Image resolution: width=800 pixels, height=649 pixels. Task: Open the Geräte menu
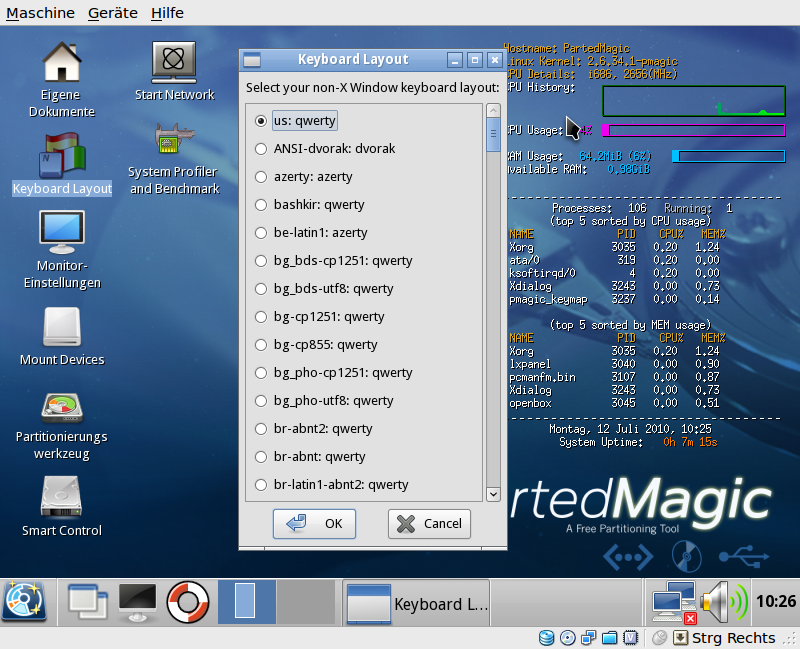(x=113, y=13)
